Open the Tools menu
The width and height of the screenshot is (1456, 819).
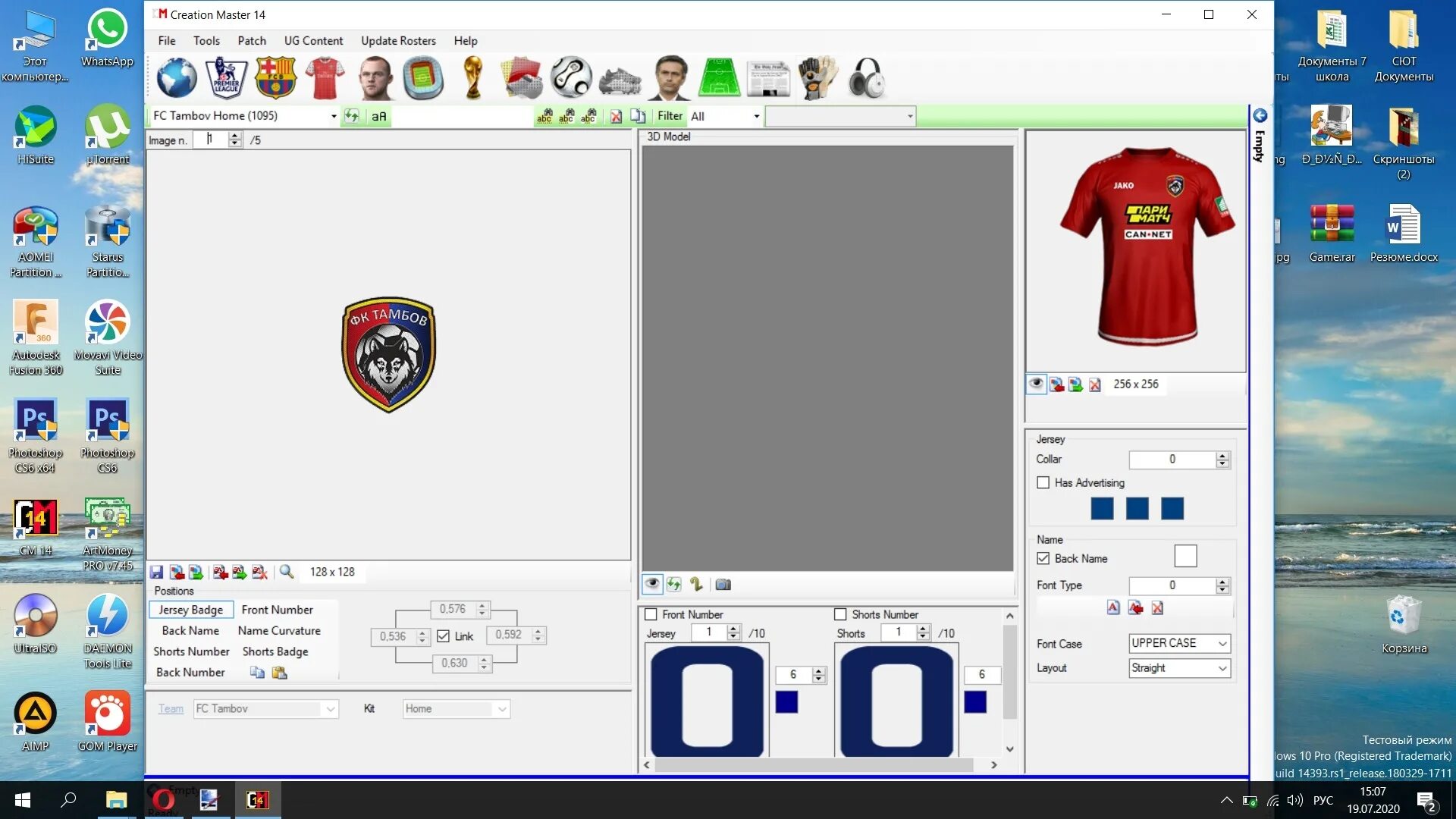206,41
